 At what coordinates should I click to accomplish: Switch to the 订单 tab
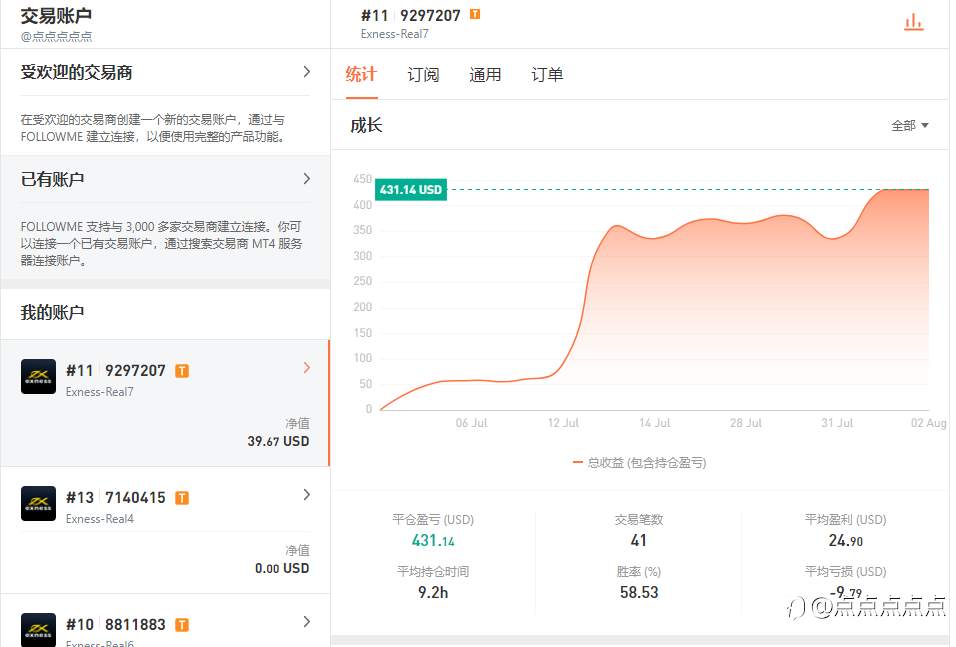click(547, 74)
